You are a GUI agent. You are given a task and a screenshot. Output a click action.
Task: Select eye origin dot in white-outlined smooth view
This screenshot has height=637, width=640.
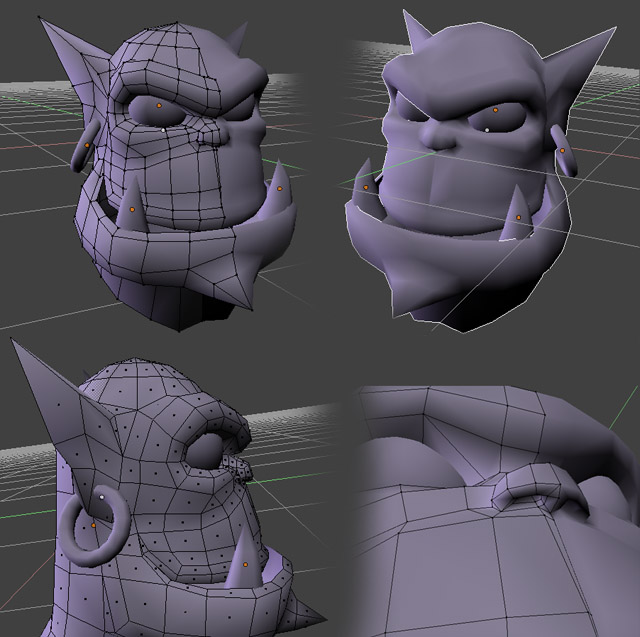coord(496,110)
